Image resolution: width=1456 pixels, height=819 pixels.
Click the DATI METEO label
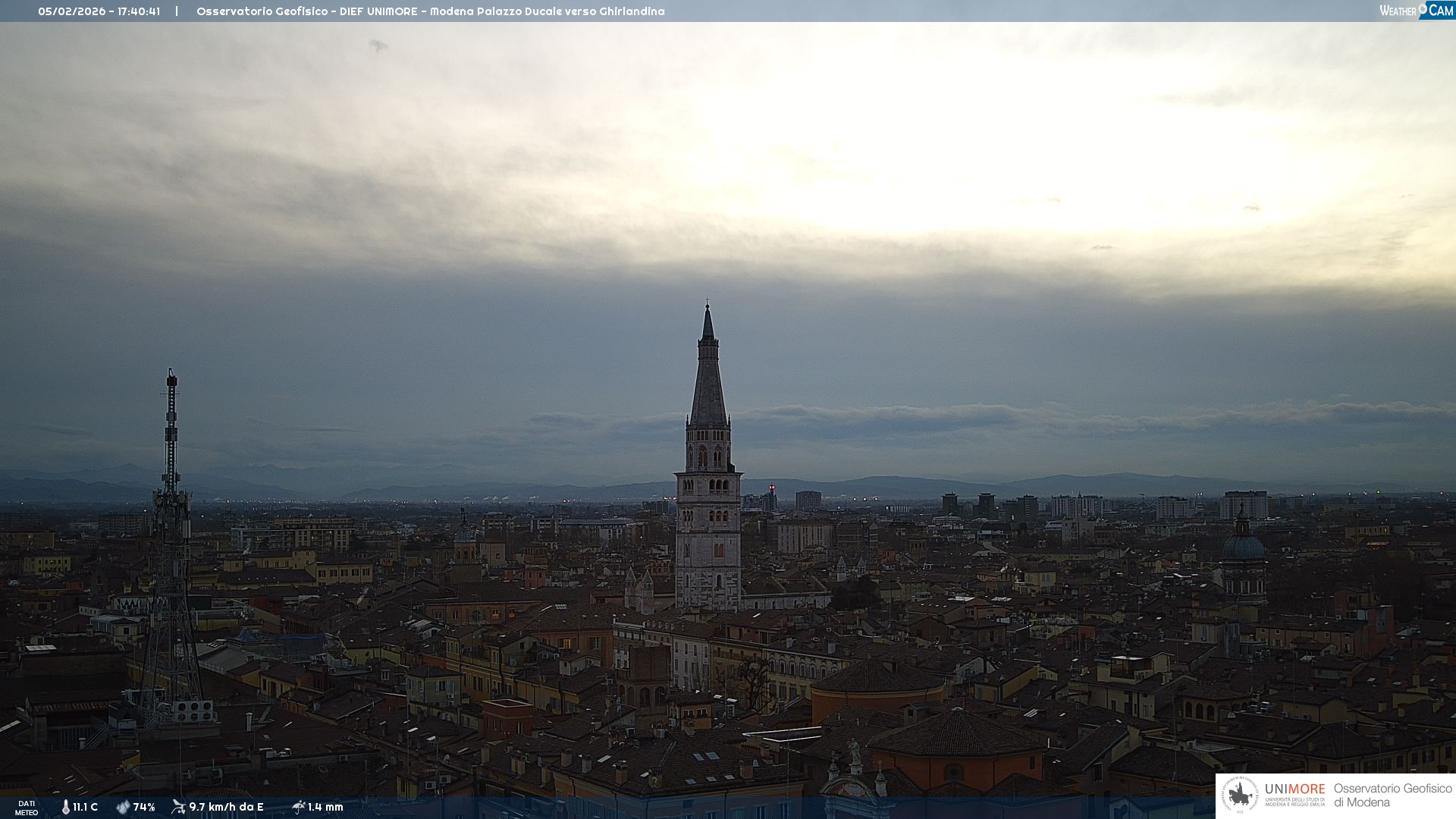coord(27,808)
